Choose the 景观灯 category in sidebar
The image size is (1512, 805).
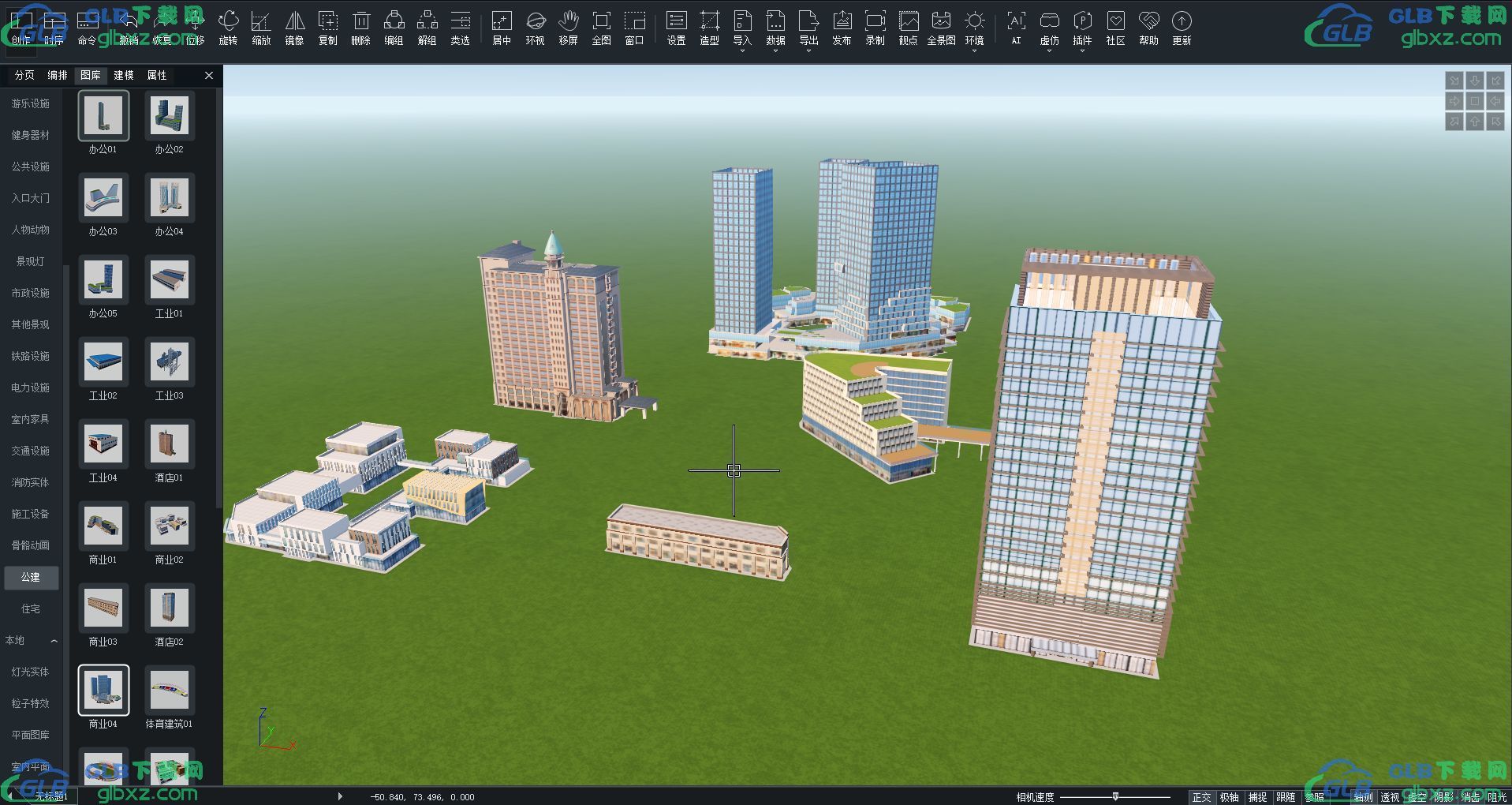click(31, 261)
